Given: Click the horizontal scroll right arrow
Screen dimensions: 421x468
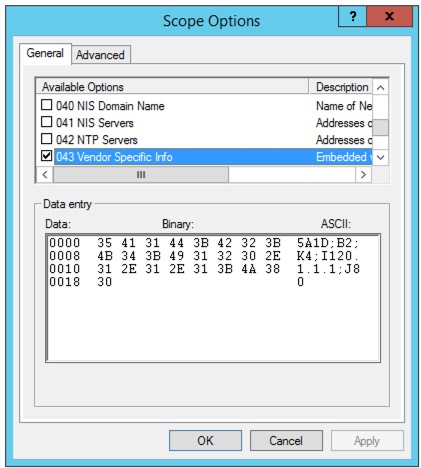Looking at the screenshot, I should [363, 174].
